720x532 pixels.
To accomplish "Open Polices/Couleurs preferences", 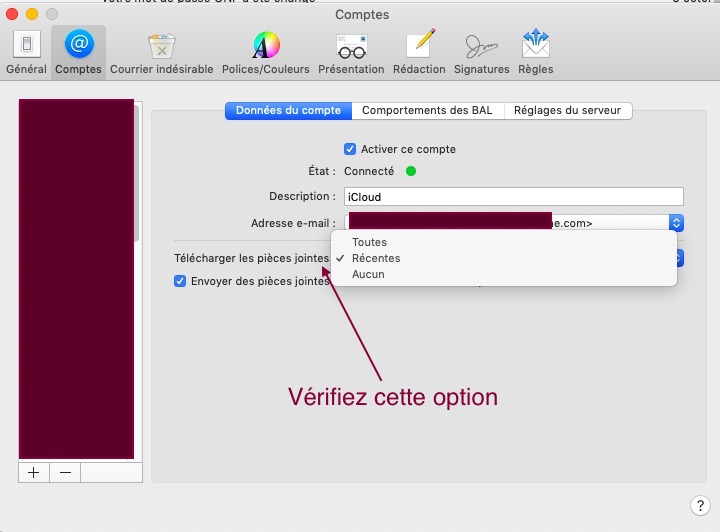I will (265, 52).
